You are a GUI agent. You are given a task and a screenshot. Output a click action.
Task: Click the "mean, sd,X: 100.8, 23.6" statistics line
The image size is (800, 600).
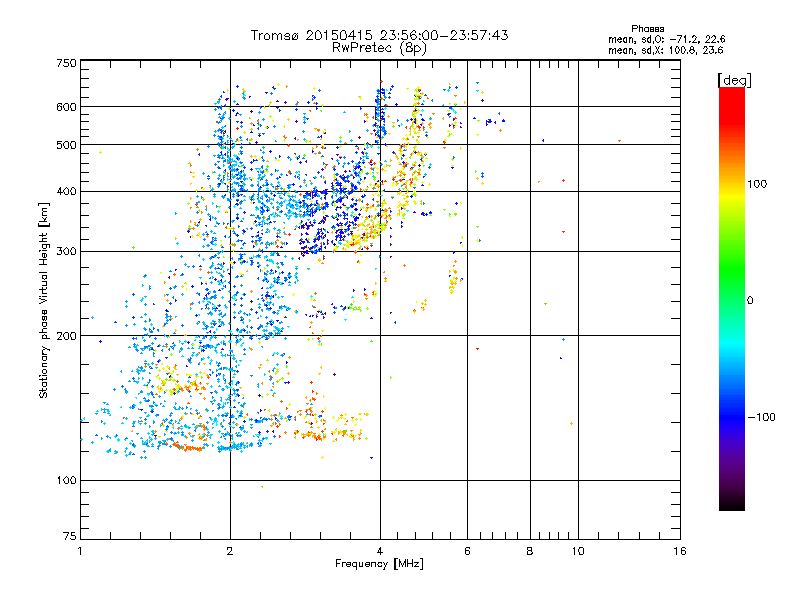665,50
